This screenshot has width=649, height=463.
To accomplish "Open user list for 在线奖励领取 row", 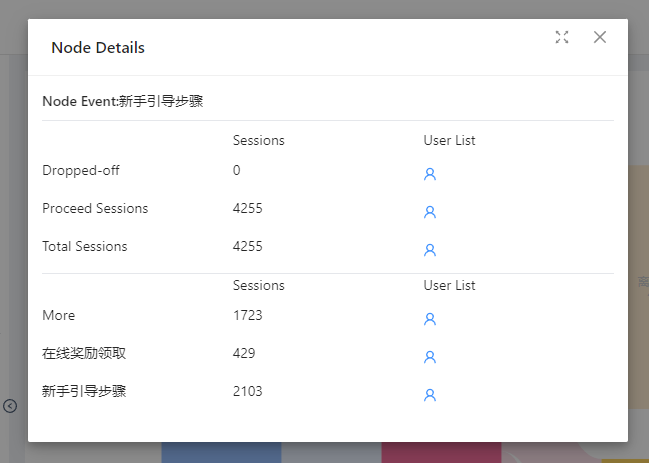I will tap(430, 357).
